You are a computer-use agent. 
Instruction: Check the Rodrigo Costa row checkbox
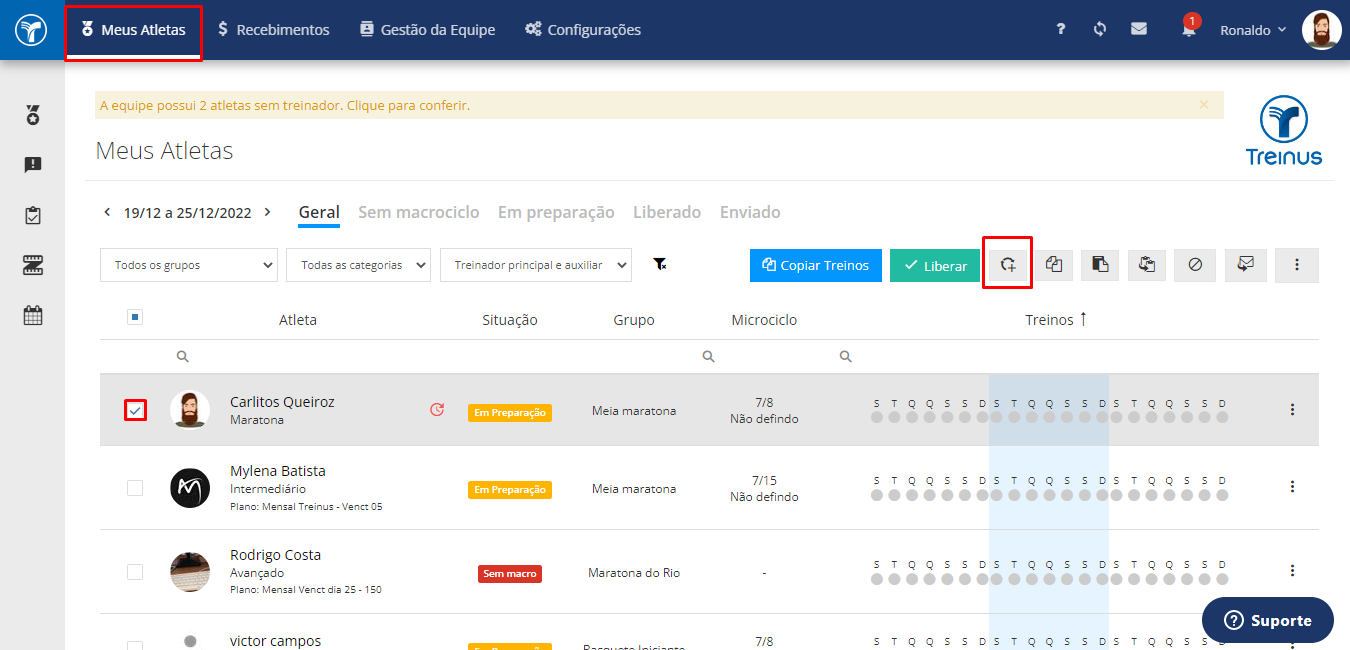click(135, 572)
